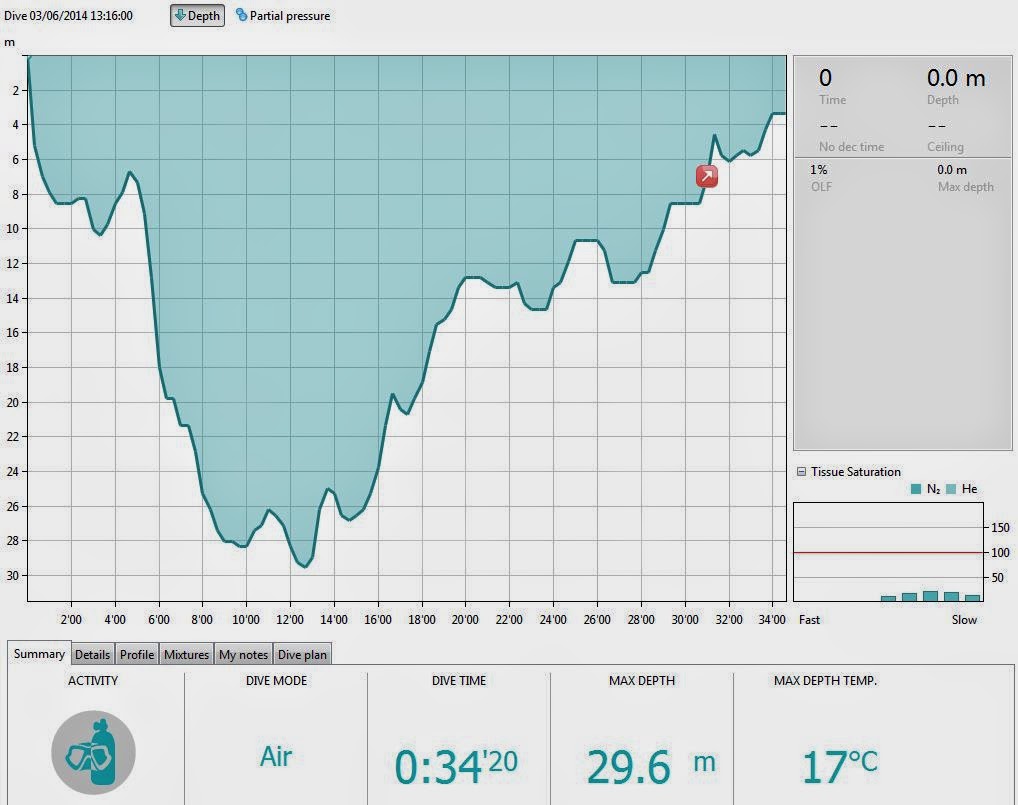Screen dimensions: 1018x805
Task: Click the Depth down-arrow icon
Action: pos(180,15)
